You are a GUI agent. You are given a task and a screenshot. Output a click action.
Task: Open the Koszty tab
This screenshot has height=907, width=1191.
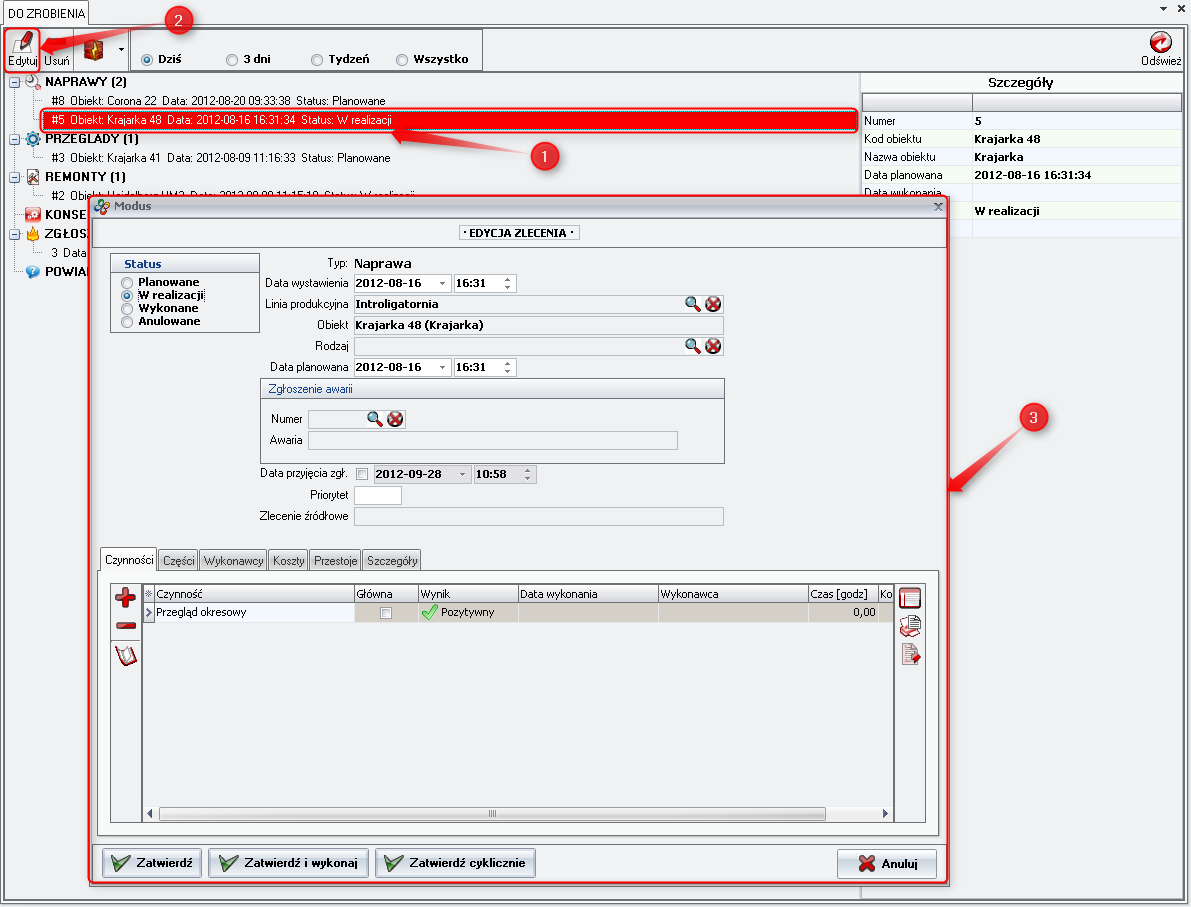click(x=288, y=561)
